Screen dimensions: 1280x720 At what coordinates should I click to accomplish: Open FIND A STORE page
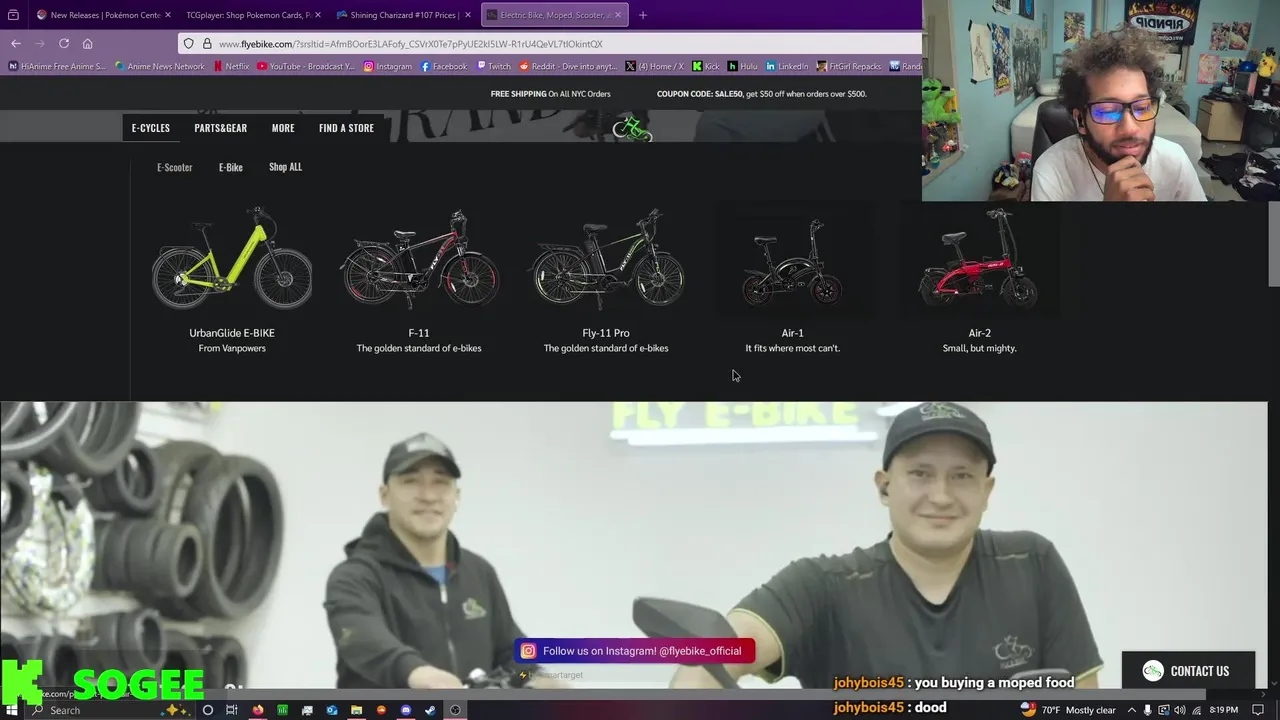[346, 128]
